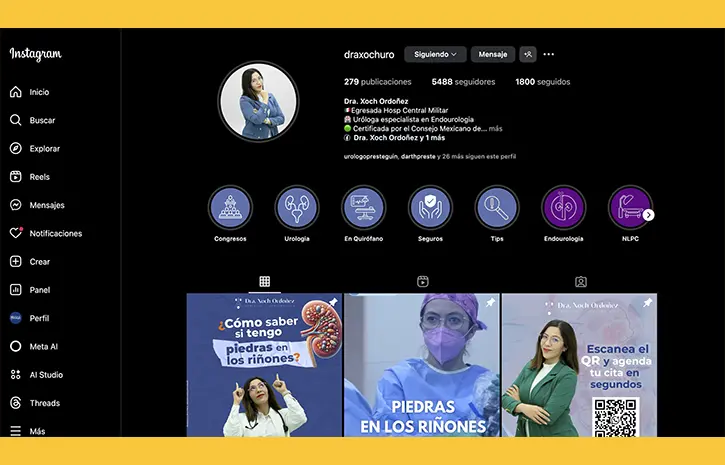Switch to posts grid tab

(264, 281)
